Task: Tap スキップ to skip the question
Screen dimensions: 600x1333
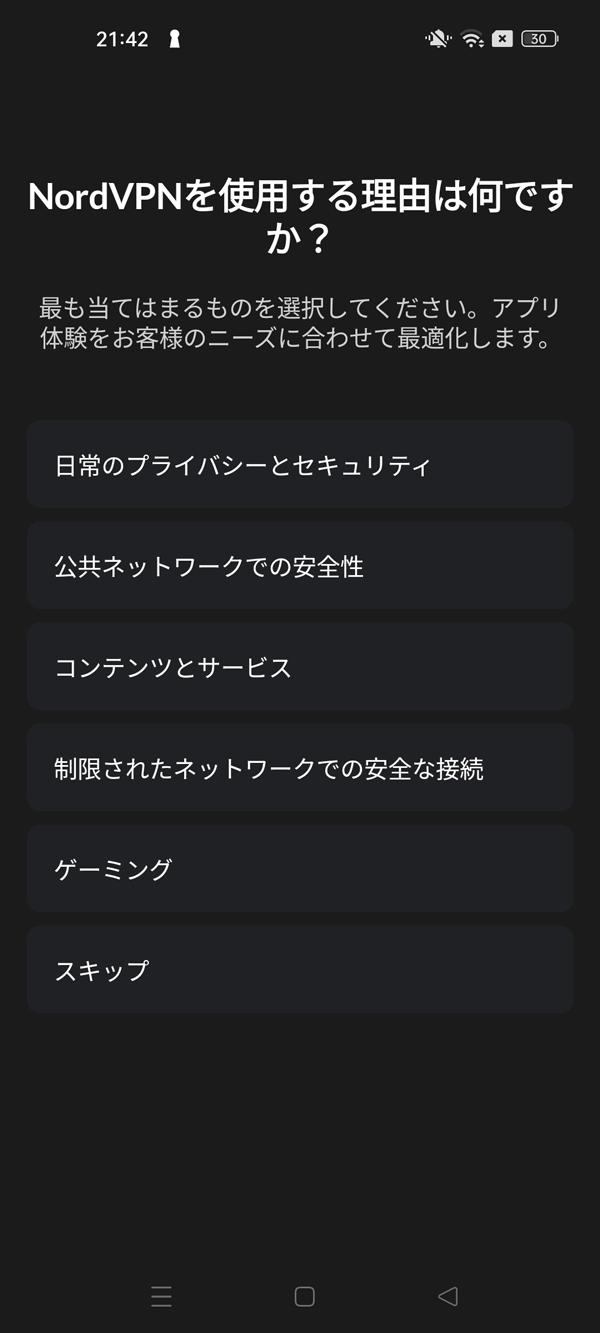Action: pyautogui.click(x=300, y=970)
